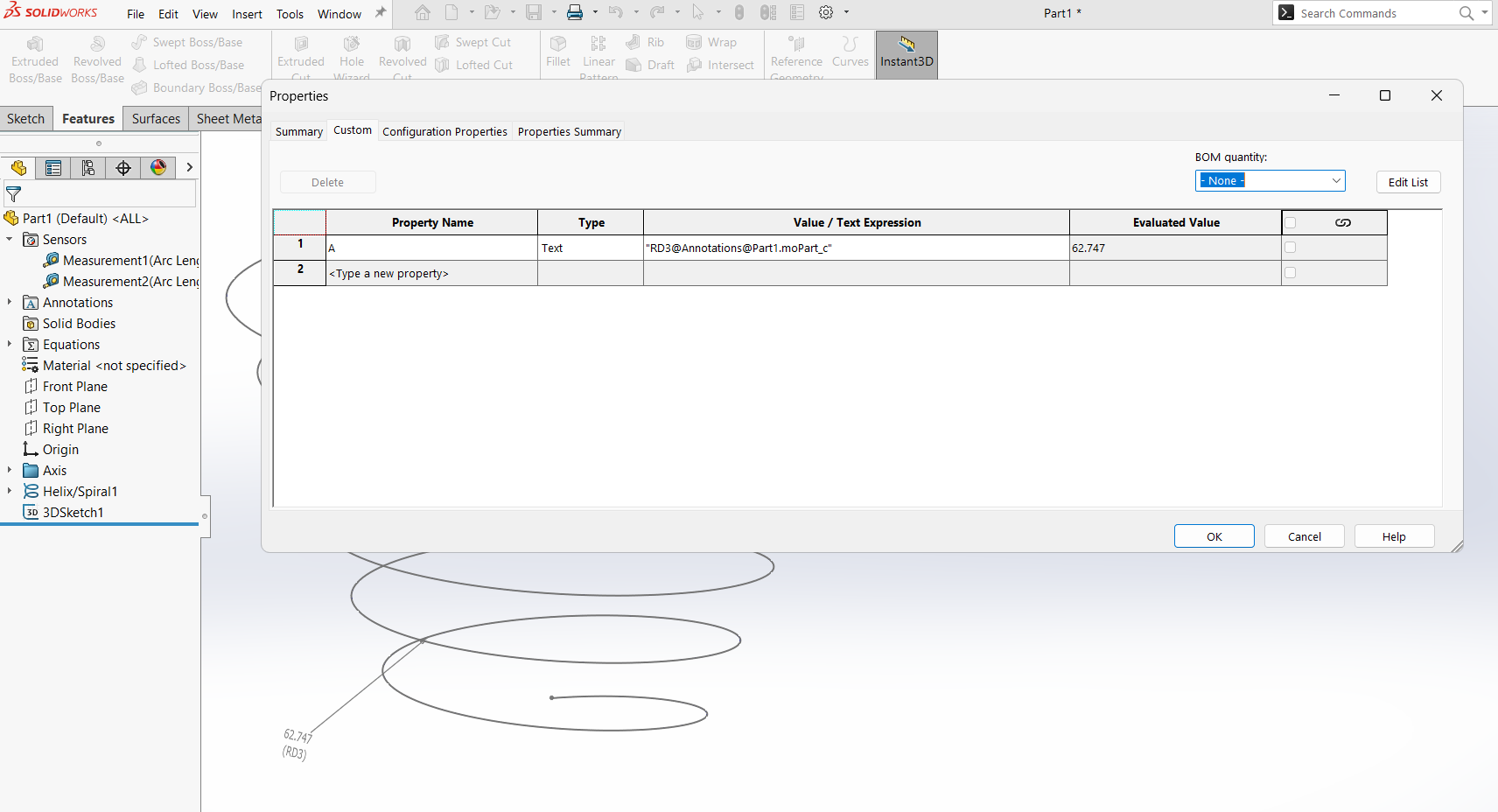
Task: Click the Instant3D toolbar icon
Action: [x=906, y=53]
